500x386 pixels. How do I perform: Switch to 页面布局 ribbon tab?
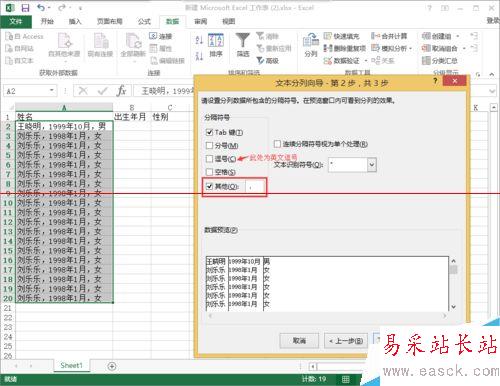tap(109, 21)
